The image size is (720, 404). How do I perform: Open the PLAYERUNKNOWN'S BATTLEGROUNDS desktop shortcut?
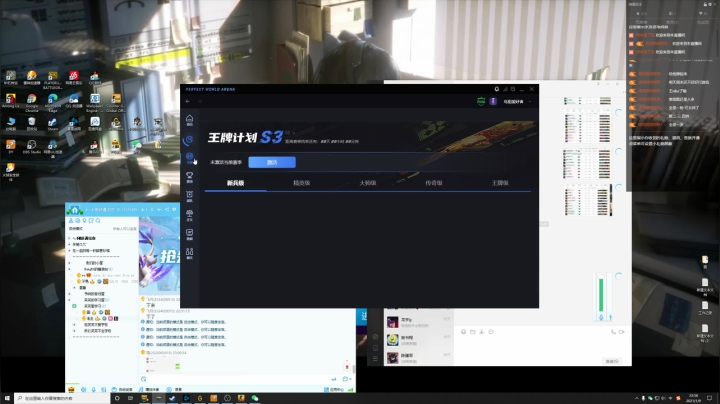53,80
